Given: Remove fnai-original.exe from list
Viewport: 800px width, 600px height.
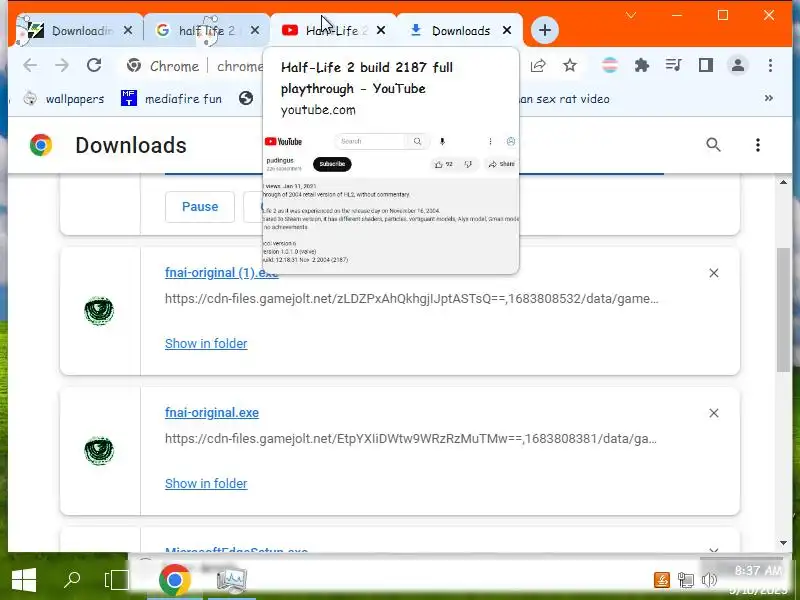Looking at the screenshot, I should click(714, 413).
